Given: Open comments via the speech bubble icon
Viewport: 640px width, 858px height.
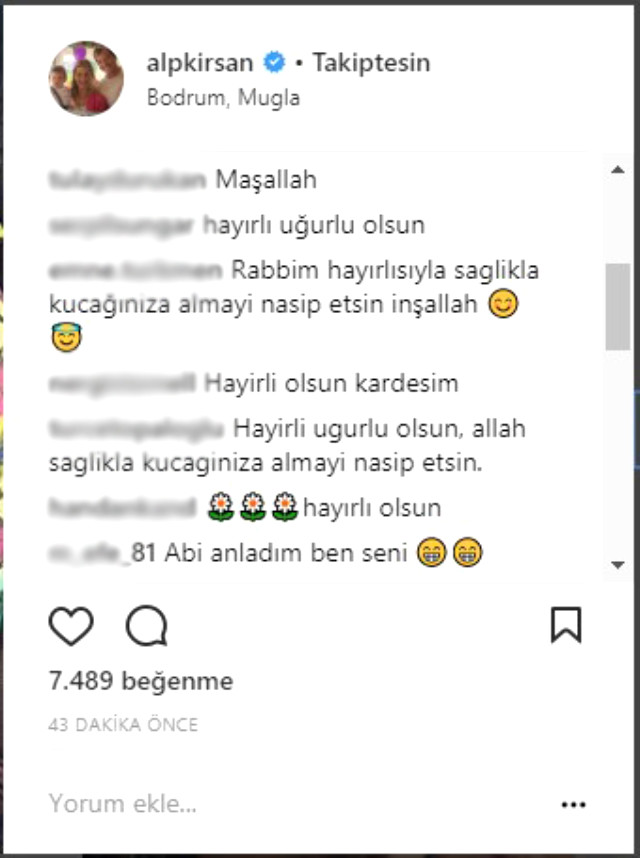Looking at the screenshot, I should (x=147, y=625).
